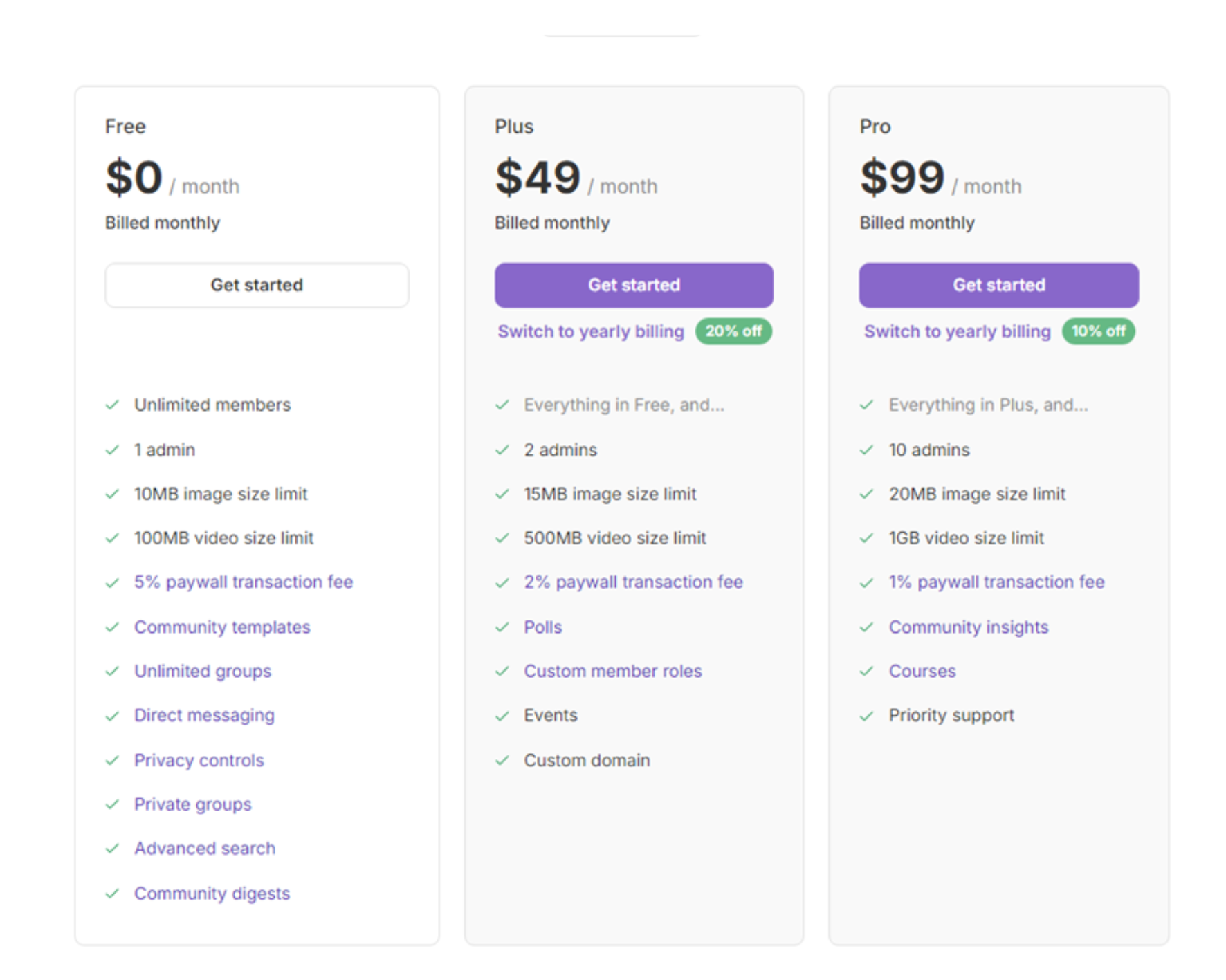Click the checkmark next to Courses
The width and height of the screenshot is (1226, 980).
867,671
